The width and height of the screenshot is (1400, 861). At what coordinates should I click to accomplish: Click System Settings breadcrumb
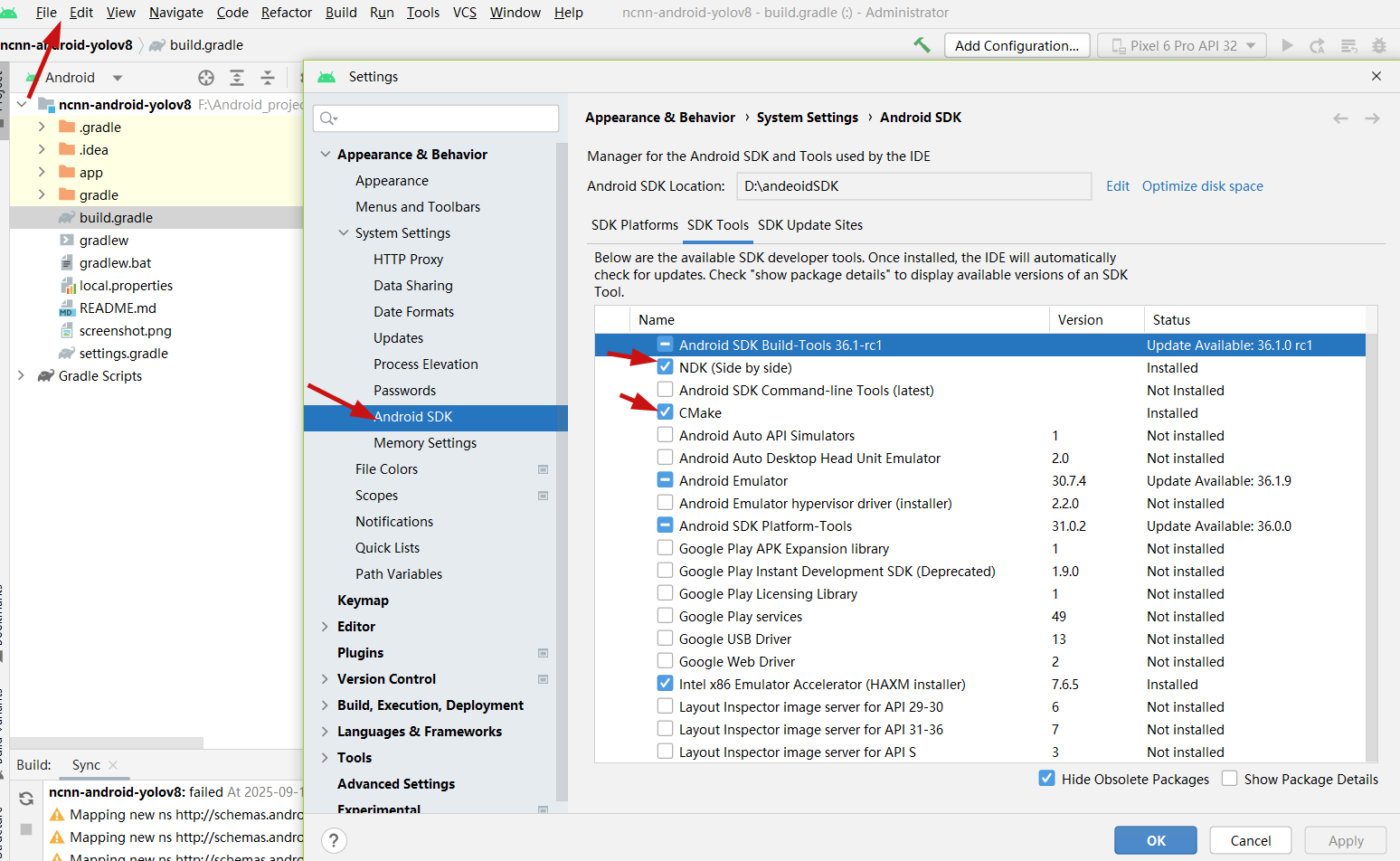pyautogui.click(x=808, y=118)
